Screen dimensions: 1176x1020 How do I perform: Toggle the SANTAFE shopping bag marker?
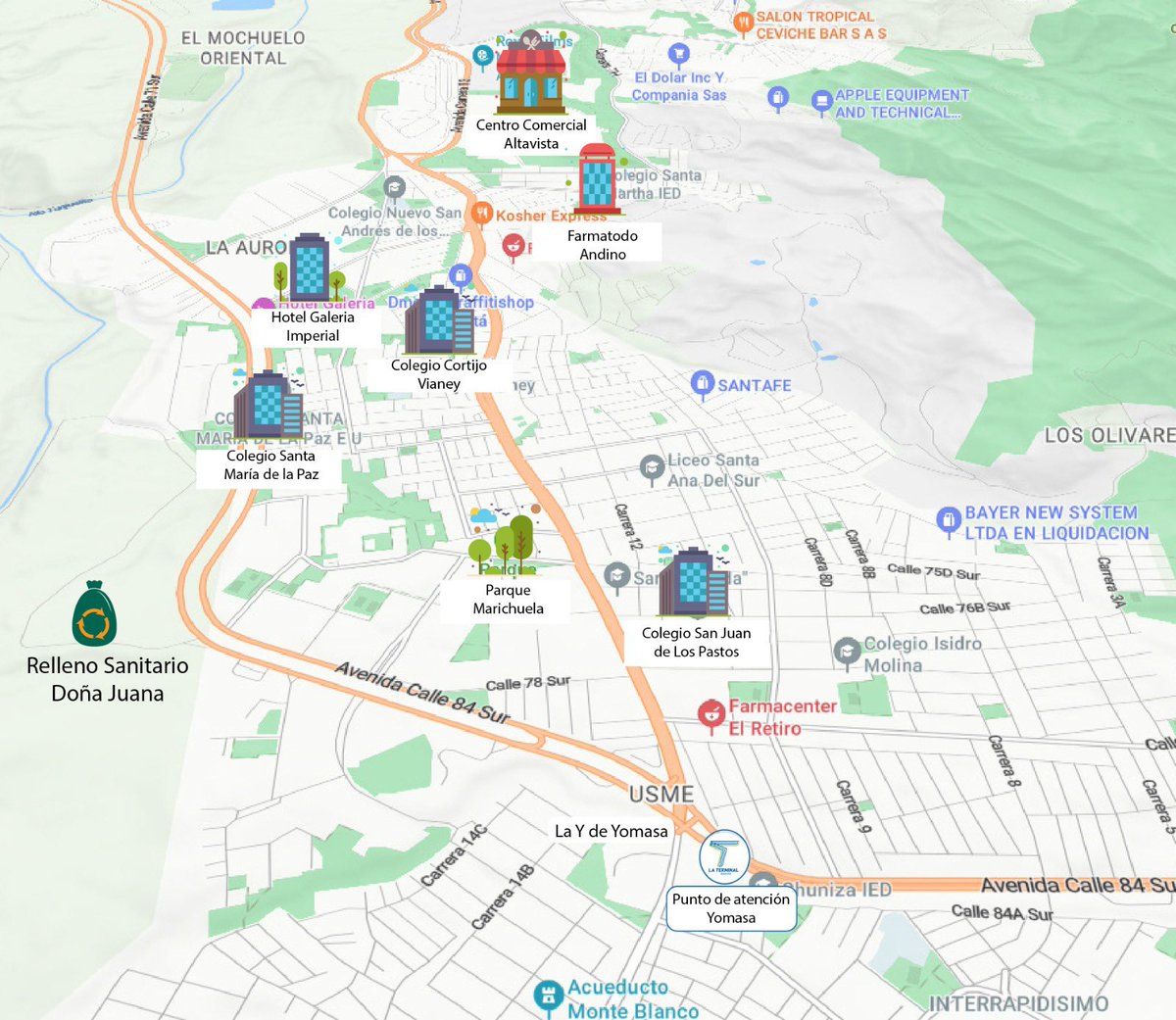[703, 384]
